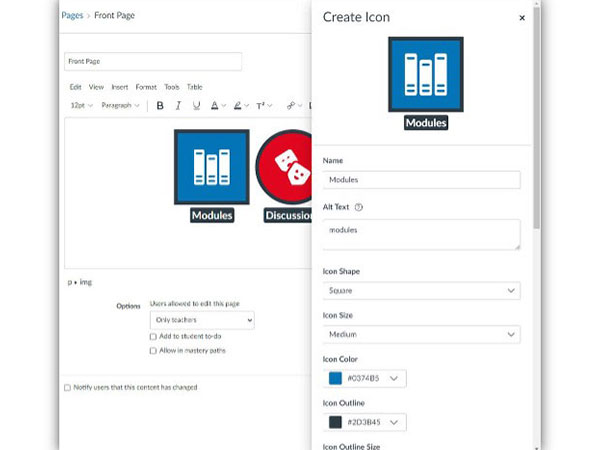600x450 pixels.
Task: Open the Only teachers edit permission dropdown
Action: (x=201, y=320)
